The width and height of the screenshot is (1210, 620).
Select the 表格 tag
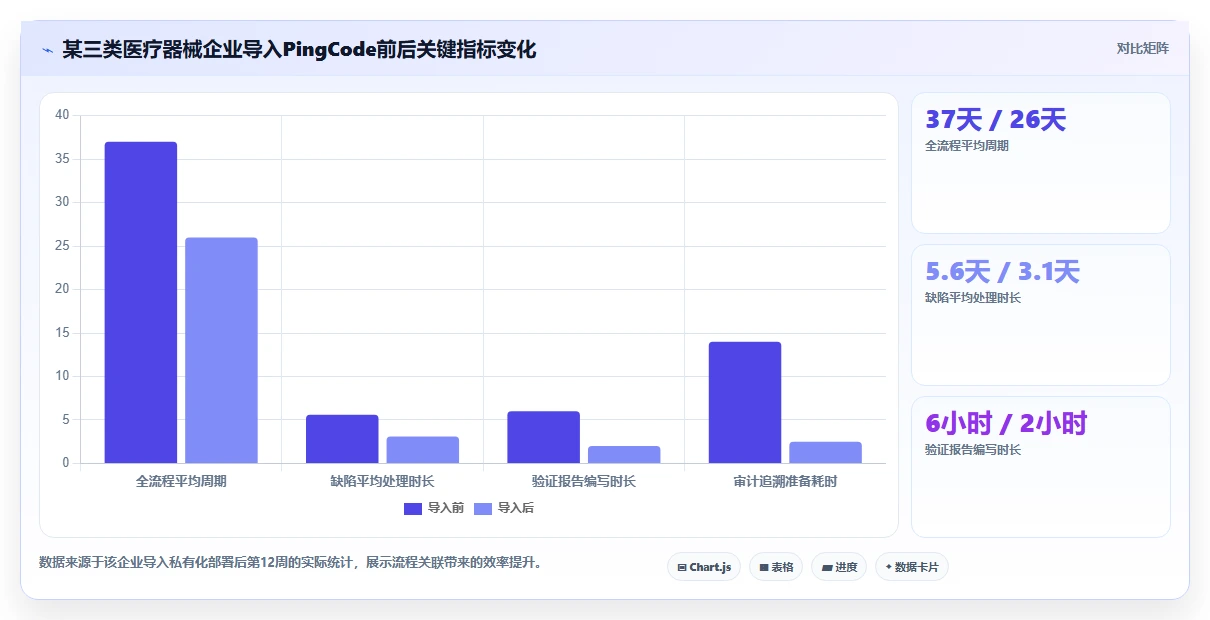tap(776, 567)
